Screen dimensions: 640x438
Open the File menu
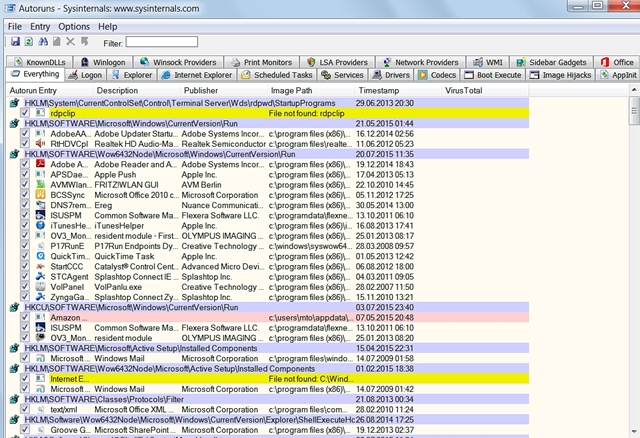pyautogui.click(x=15, y=27)
